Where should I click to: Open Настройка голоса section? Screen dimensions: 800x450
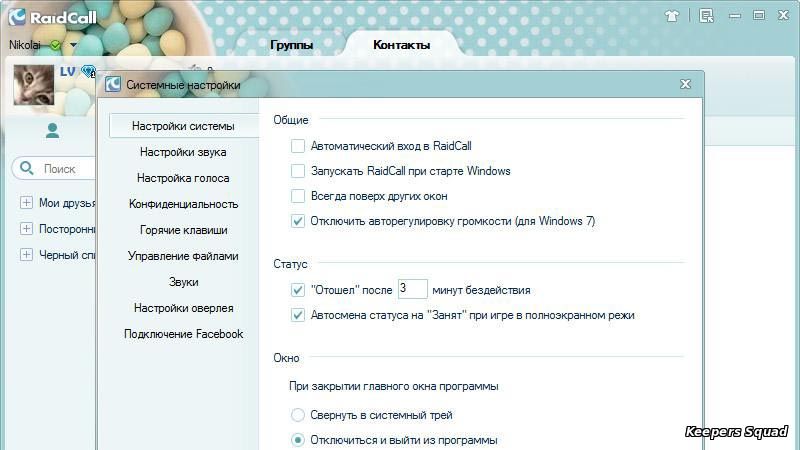click(183, 178)
